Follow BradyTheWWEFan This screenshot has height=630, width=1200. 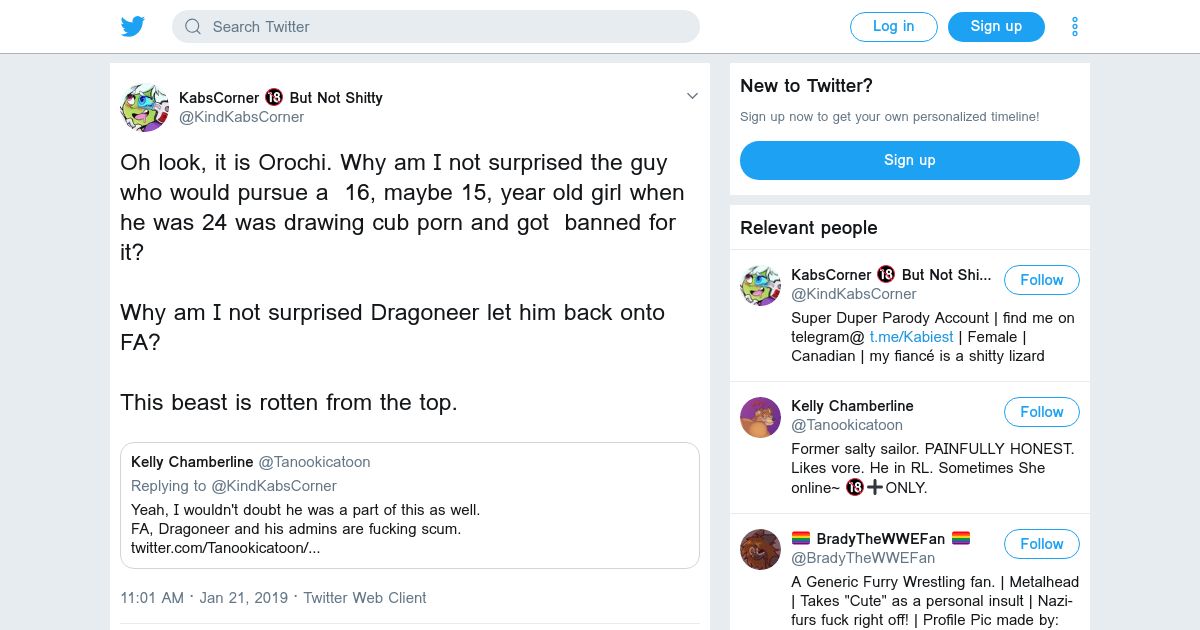tap(1041, 544)
